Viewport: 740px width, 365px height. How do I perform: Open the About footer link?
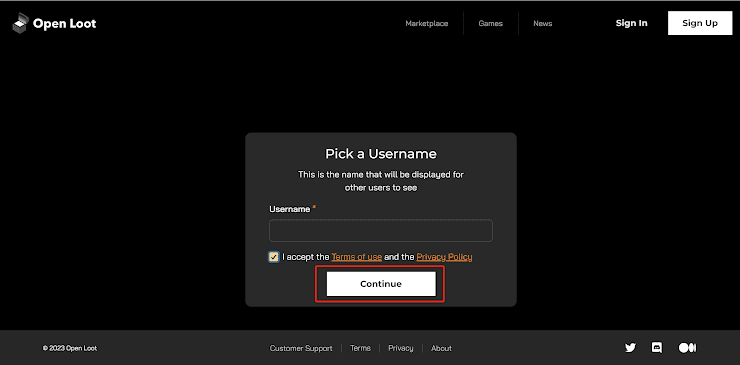click(x=441, y=348)
